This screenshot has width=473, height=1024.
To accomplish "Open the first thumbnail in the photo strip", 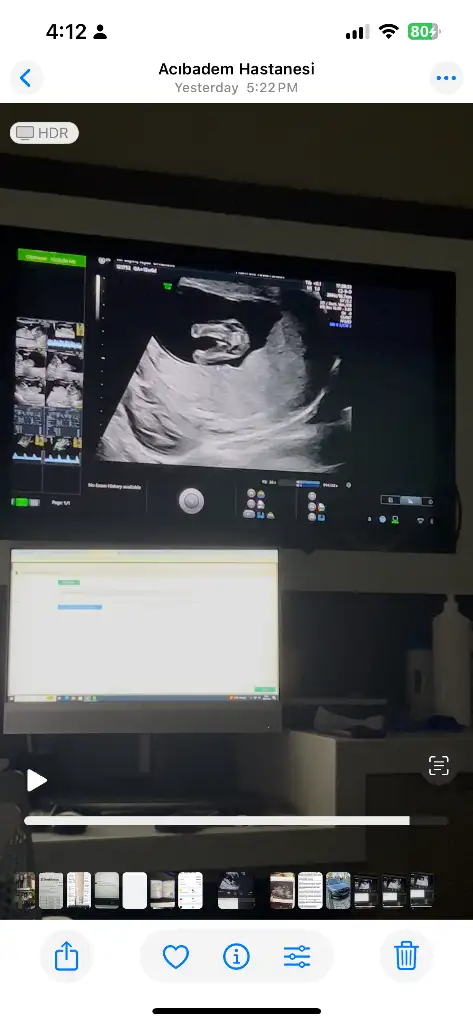I will [25, 890].
